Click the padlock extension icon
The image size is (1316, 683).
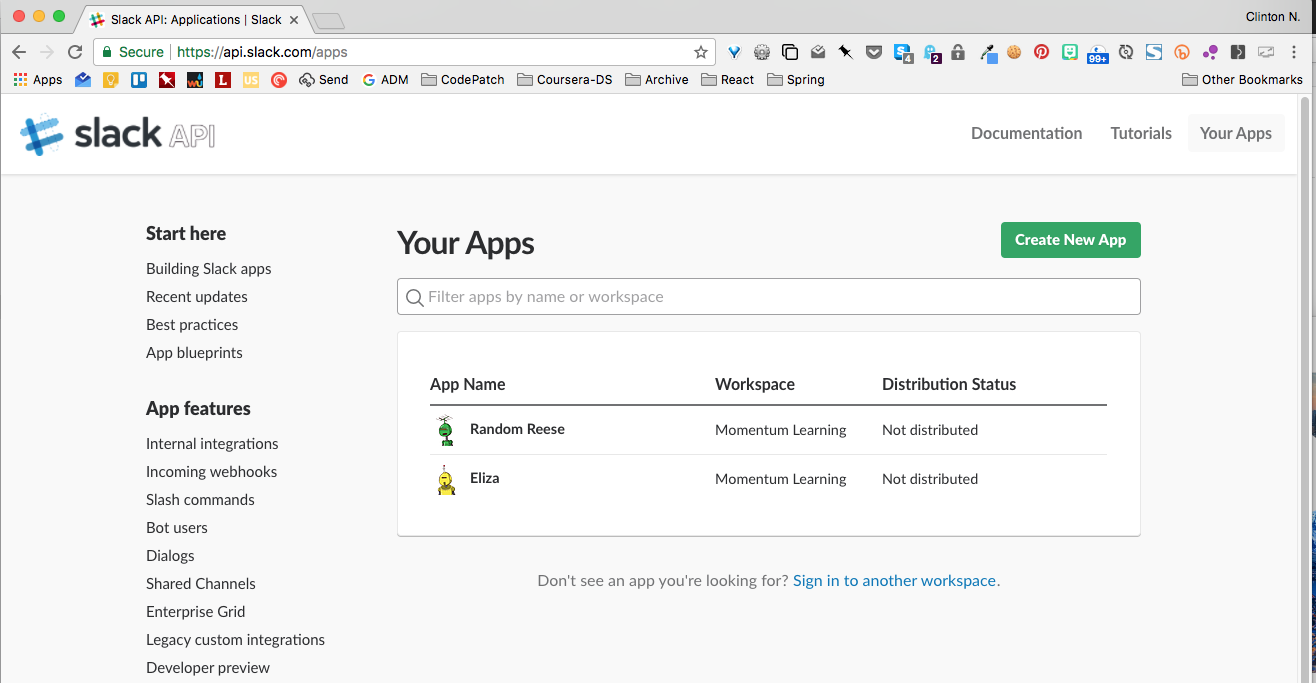point(957,51)
